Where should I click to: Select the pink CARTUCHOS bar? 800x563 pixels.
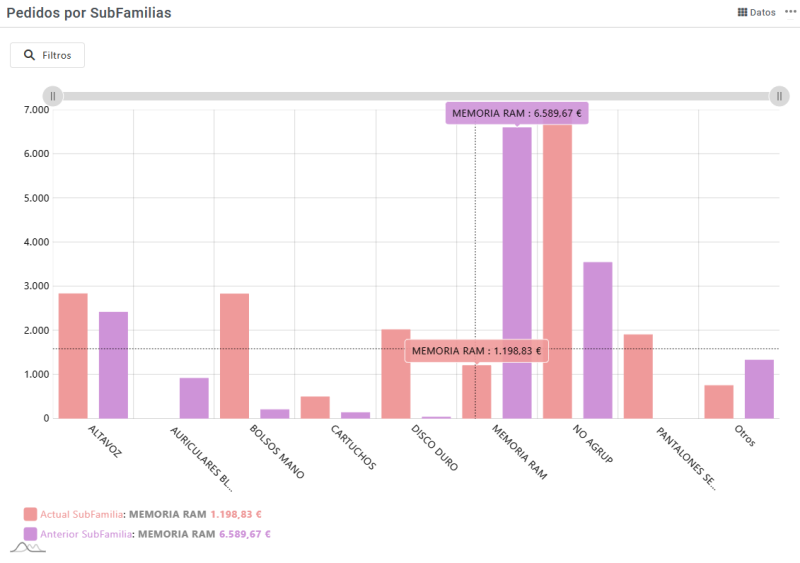[315, 407]
